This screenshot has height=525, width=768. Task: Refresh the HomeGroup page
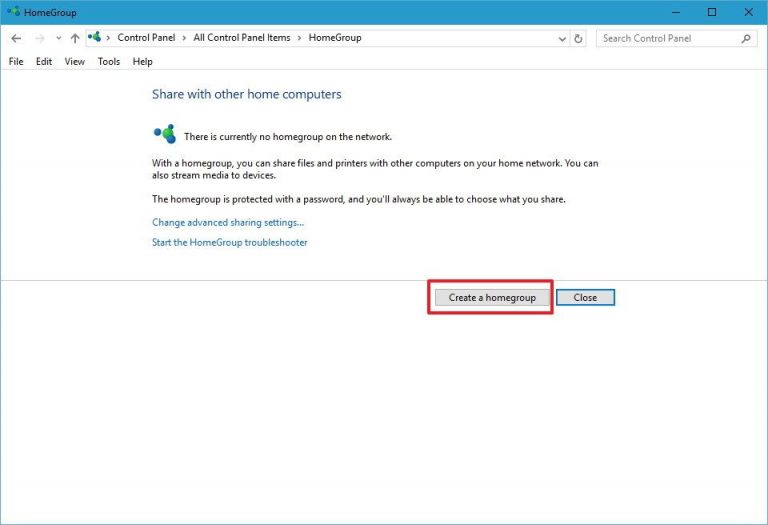(x=578, y=38)
